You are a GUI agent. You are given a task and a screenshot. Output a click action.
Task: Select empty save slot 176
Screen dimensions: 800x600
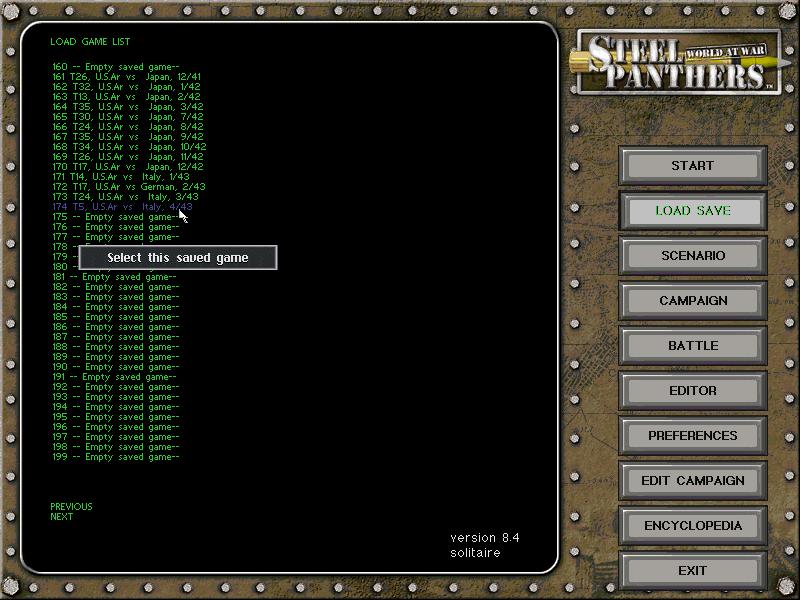pos(116,227)
